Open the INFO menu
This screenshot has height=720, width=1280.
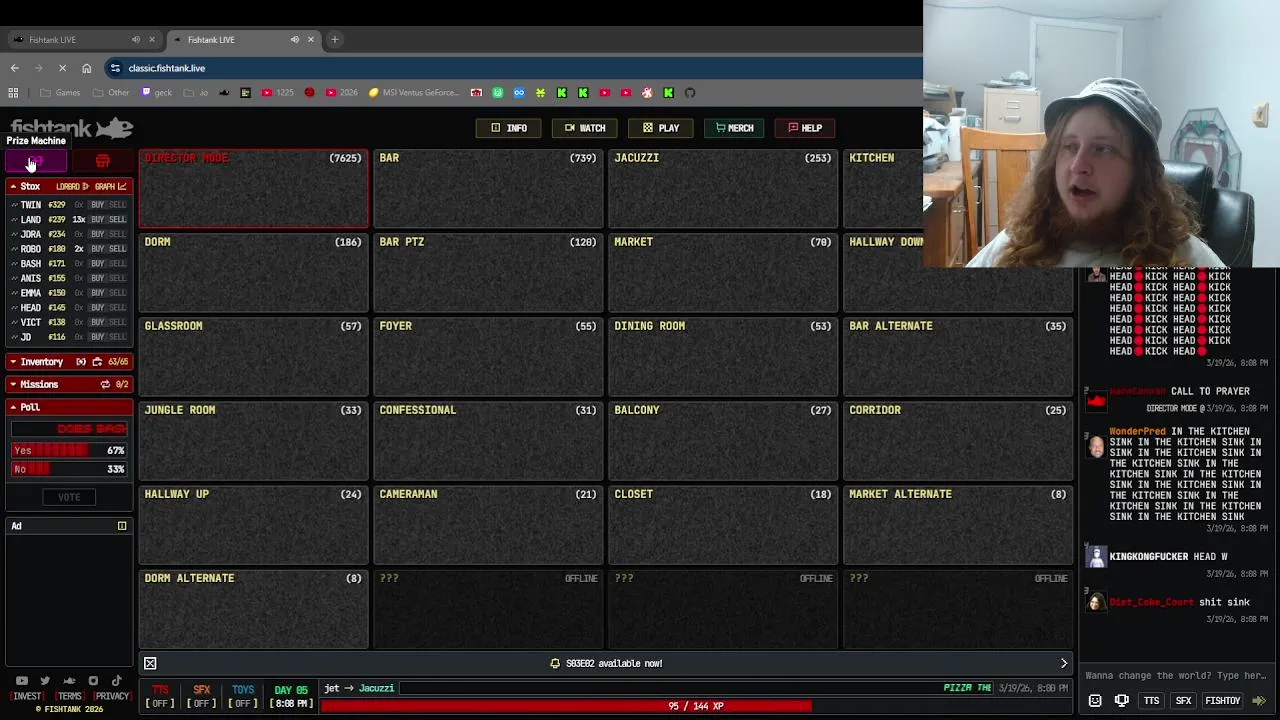coord(508,128)
